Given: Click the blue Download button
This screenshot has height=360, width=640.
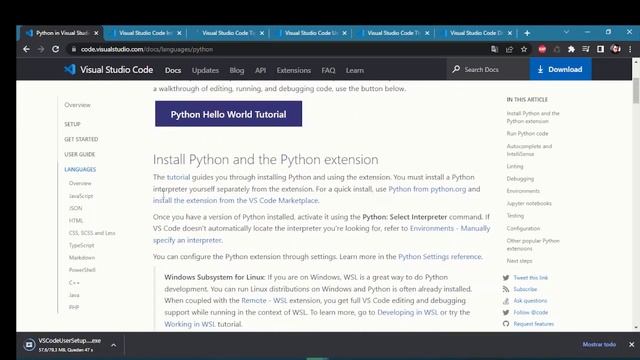Looking at the screenshot, I should click(560, 69).
